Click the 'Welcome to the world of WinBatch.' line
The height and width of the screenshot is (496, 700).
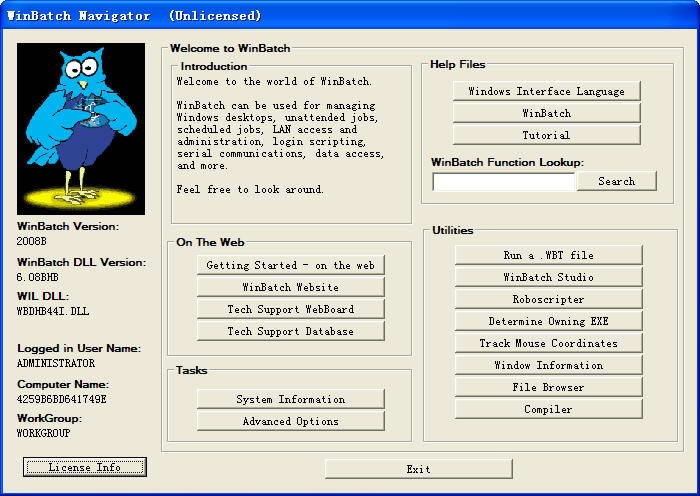coord(274,81)
